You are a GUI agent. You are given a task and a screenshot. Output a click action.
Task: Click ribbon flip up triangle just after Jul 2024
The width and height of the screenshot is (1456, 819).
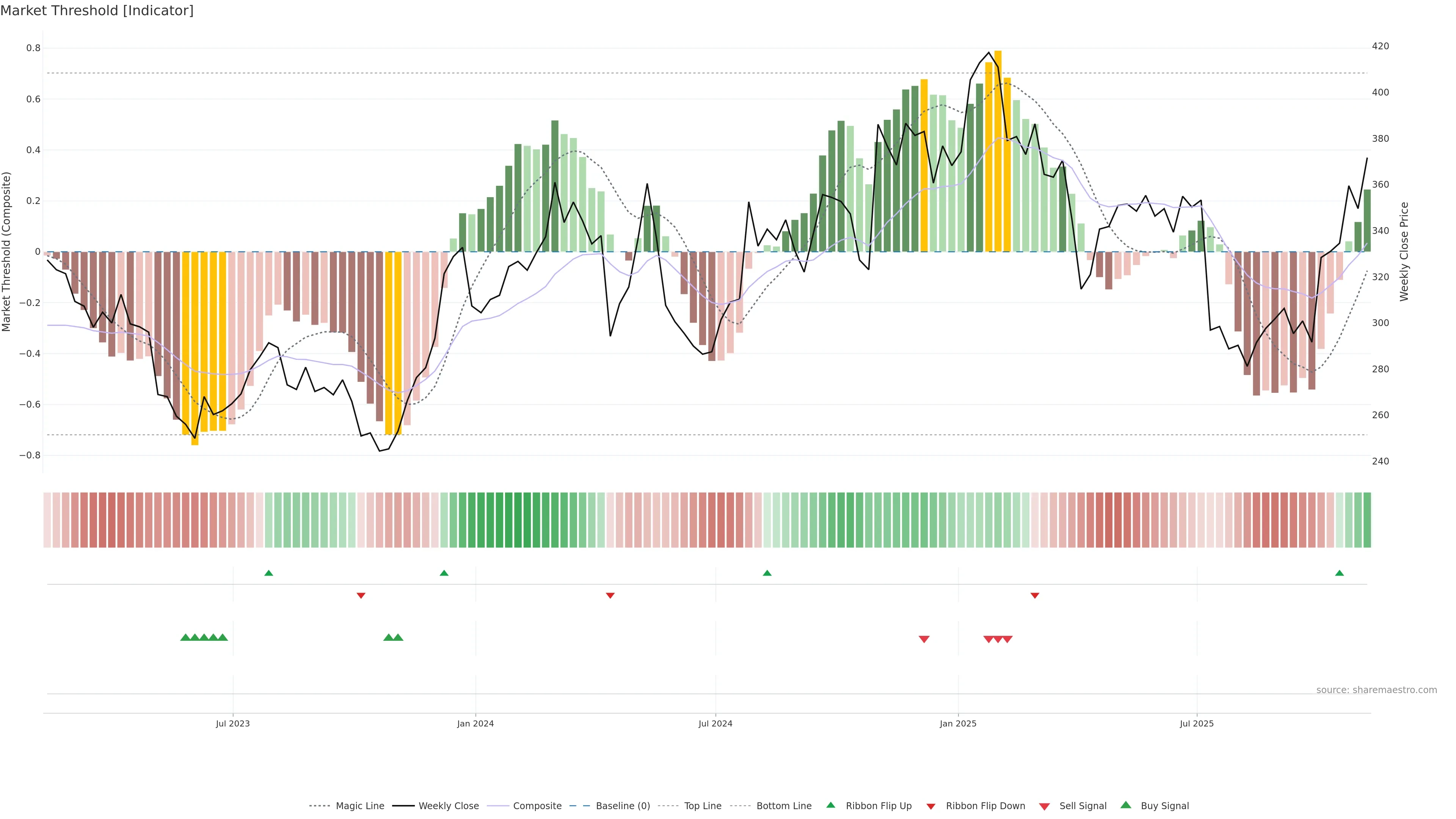point(767,573)
